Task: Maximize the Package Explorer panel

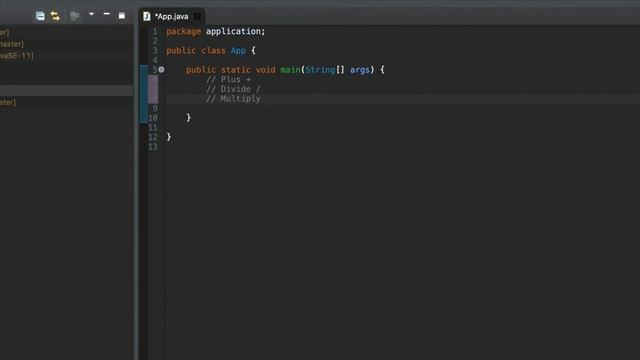Action: pyautogui.click(x=122, y=16)
